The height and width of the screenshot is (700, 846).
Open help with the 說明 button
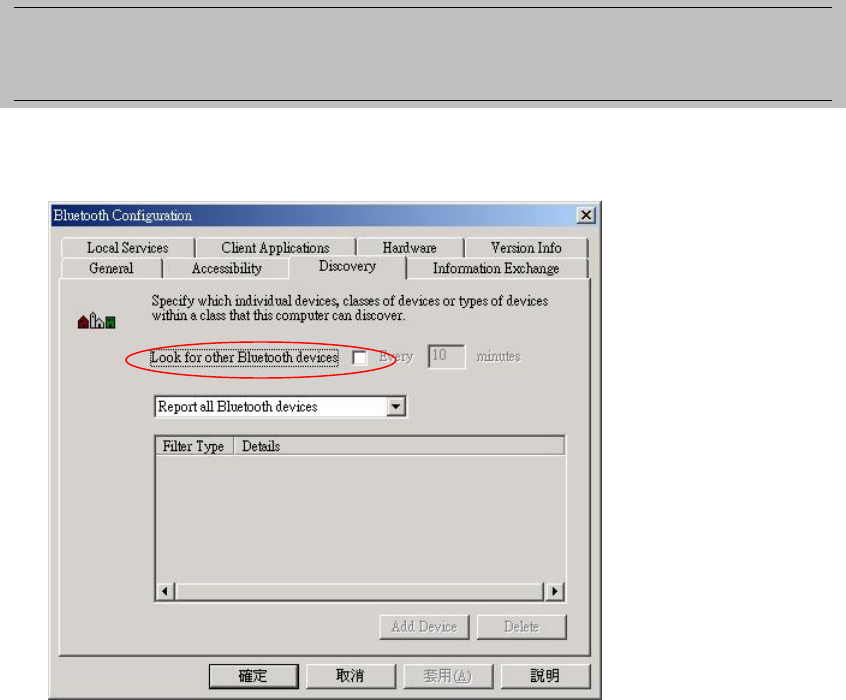click(x=545, y=676)
